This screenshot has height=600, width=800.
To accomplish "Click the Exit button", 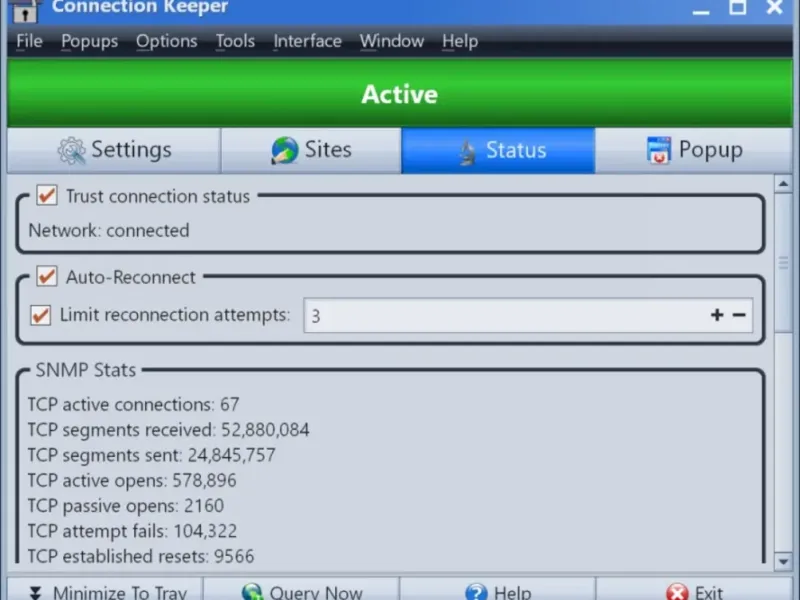I will pos(694,590).
